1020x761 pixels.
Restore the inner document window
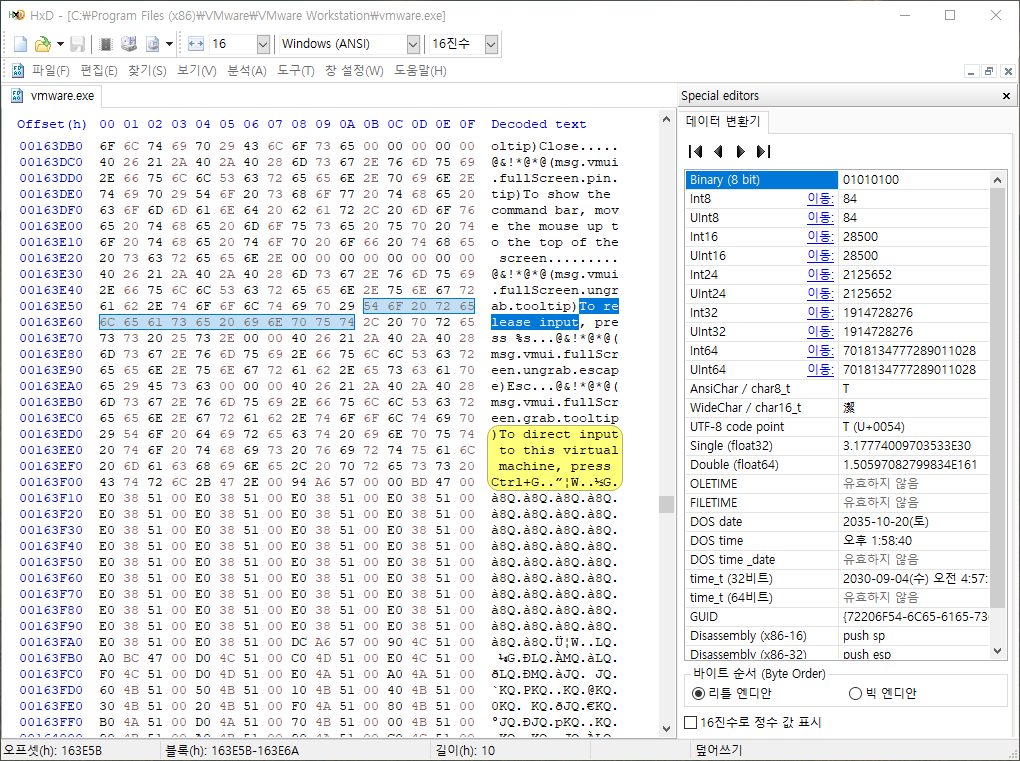pos(989,72)
